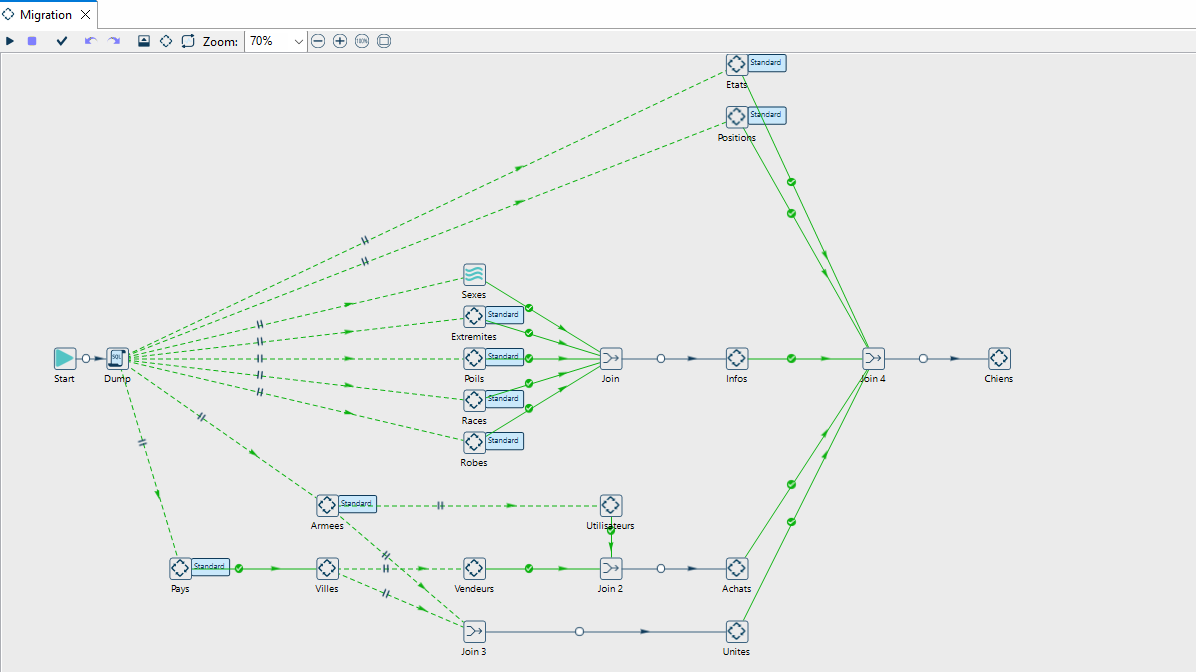Viewport: 1196px width, 672px height.
Task: Switch to the Migration tab
Action: click(x=45, y=15)
